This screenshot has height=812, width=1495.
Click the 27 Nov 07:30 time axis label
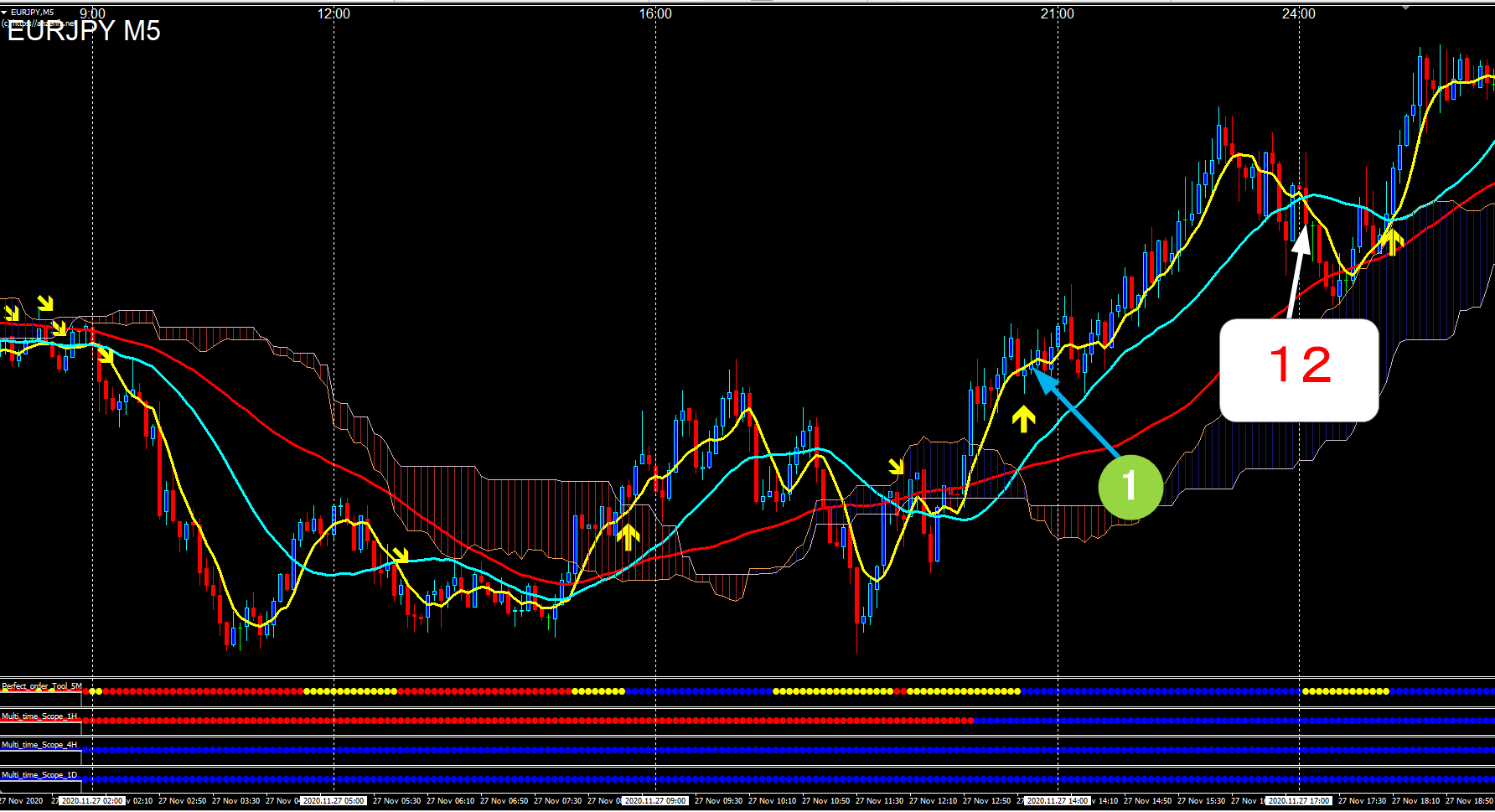pos(557,801)
